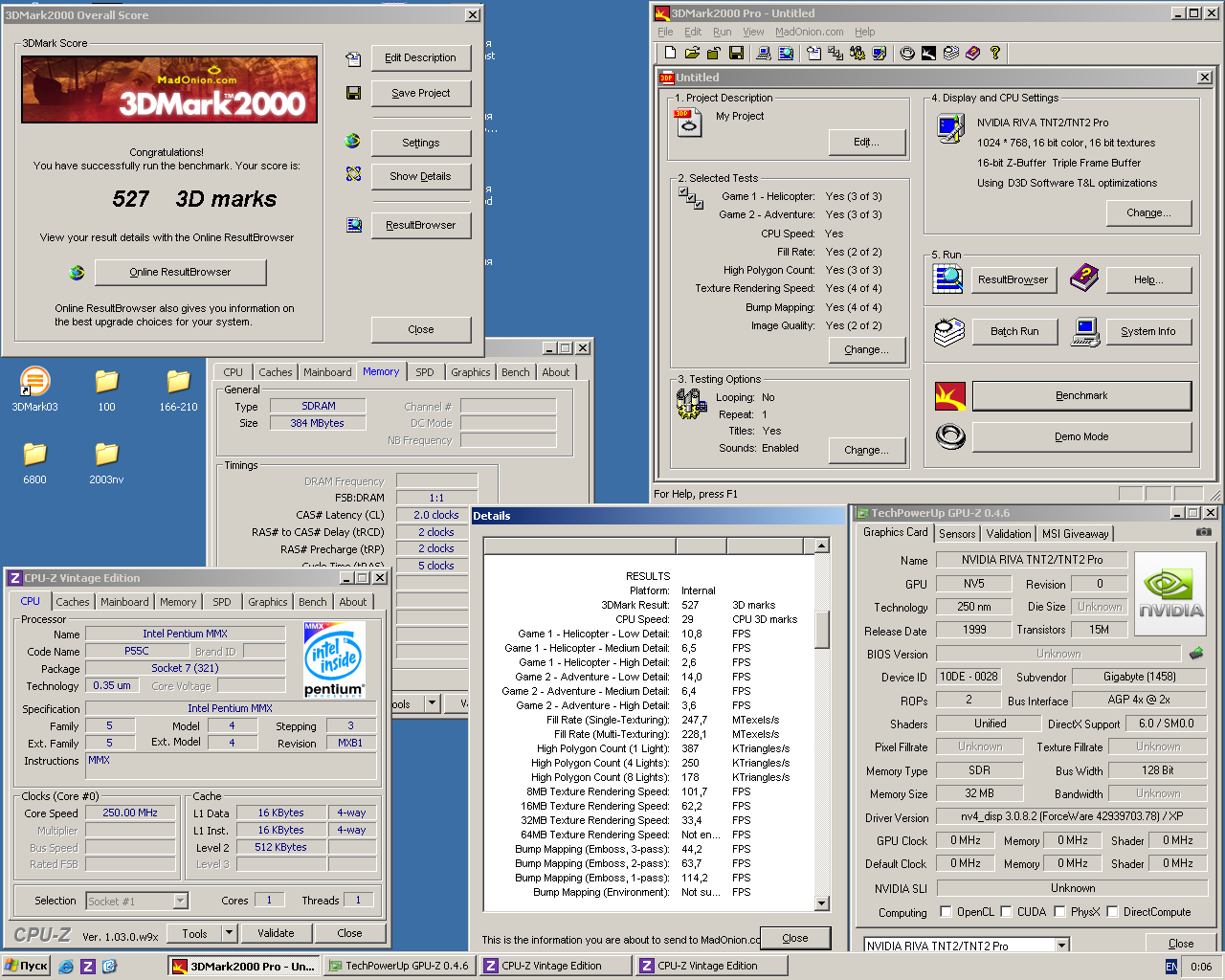
Task: Click Details window scrollbar down arrow
Action: [x=821, y=902]
